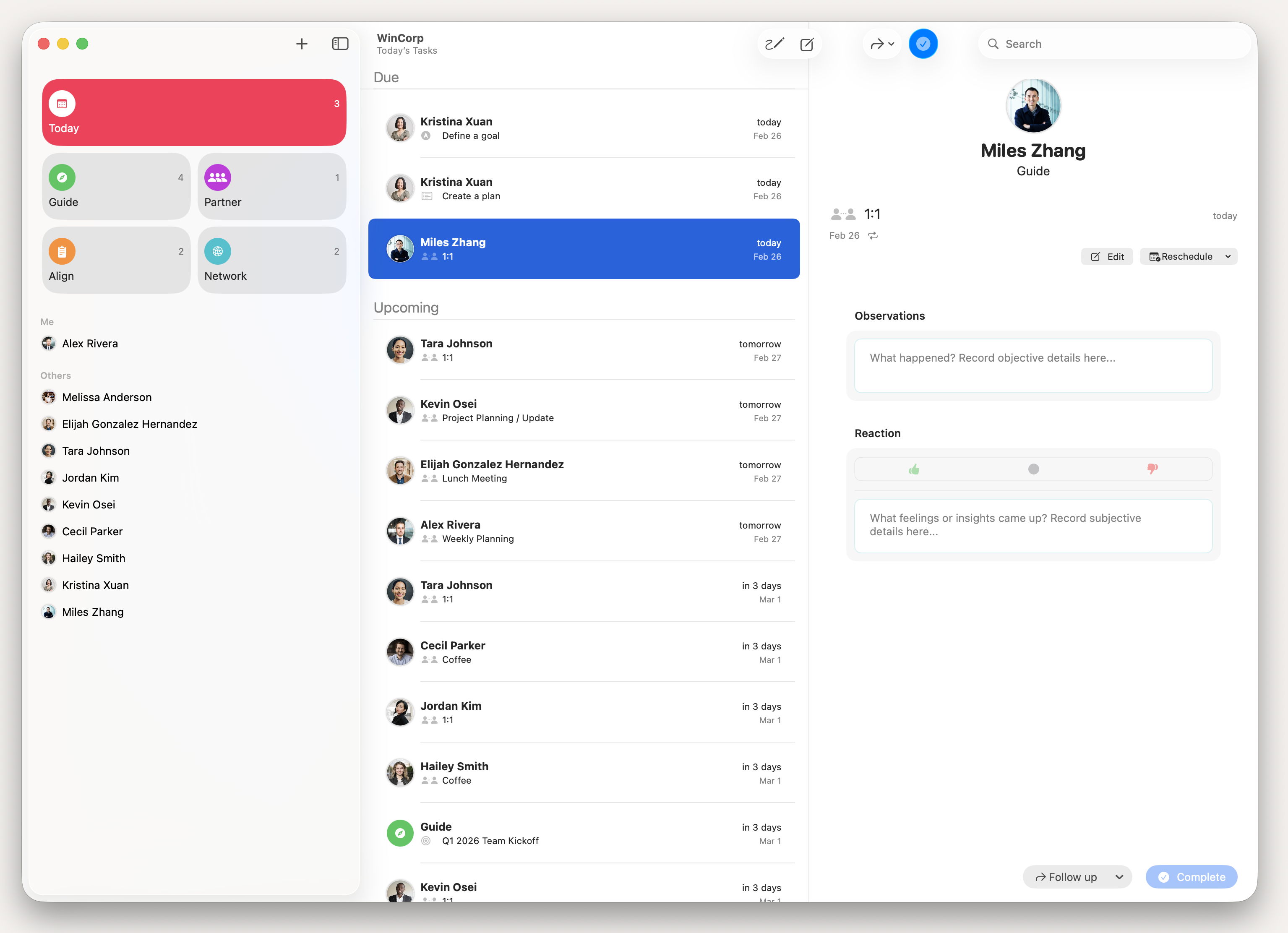Select the thumbs up reaction
1288x933 pixels.
(x=914, y=469)
